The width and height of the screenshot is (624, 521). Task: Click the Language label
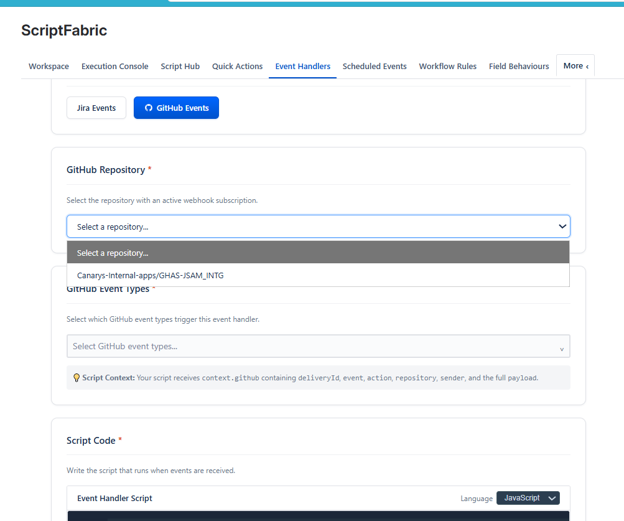pyautogui.click(x=476, y=498)
